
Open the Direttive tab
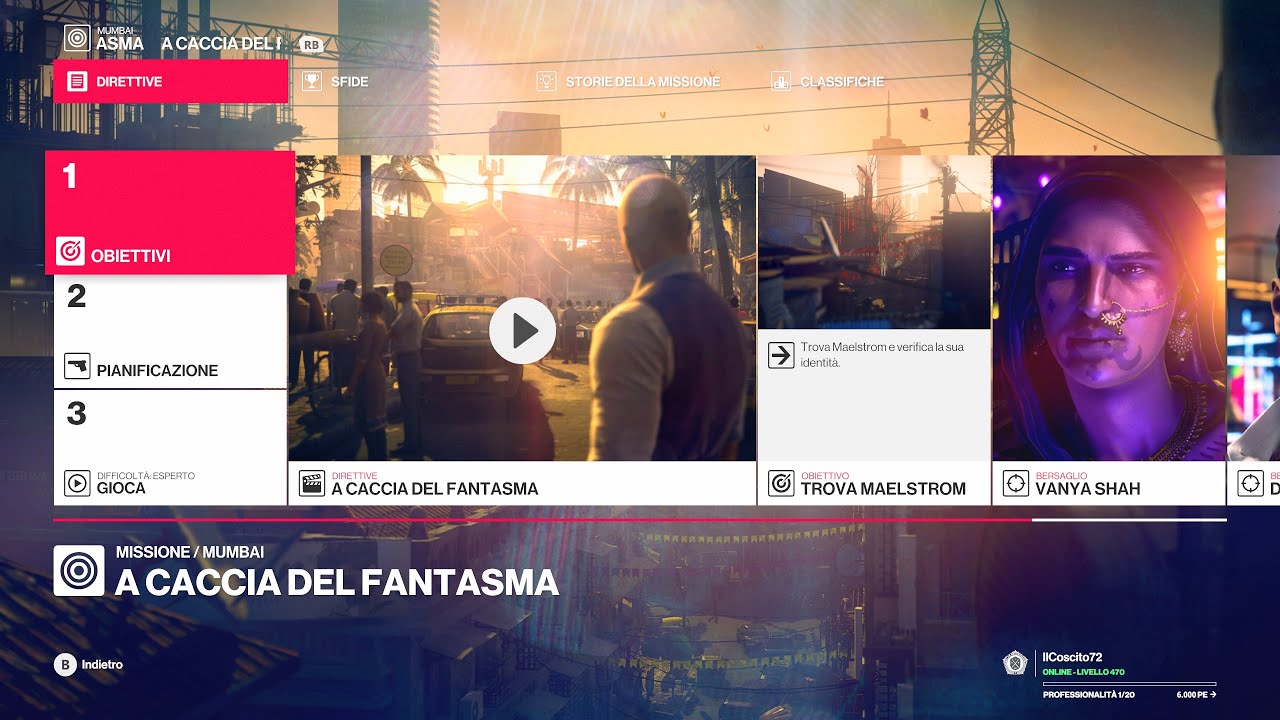click(x=170, y=81)
